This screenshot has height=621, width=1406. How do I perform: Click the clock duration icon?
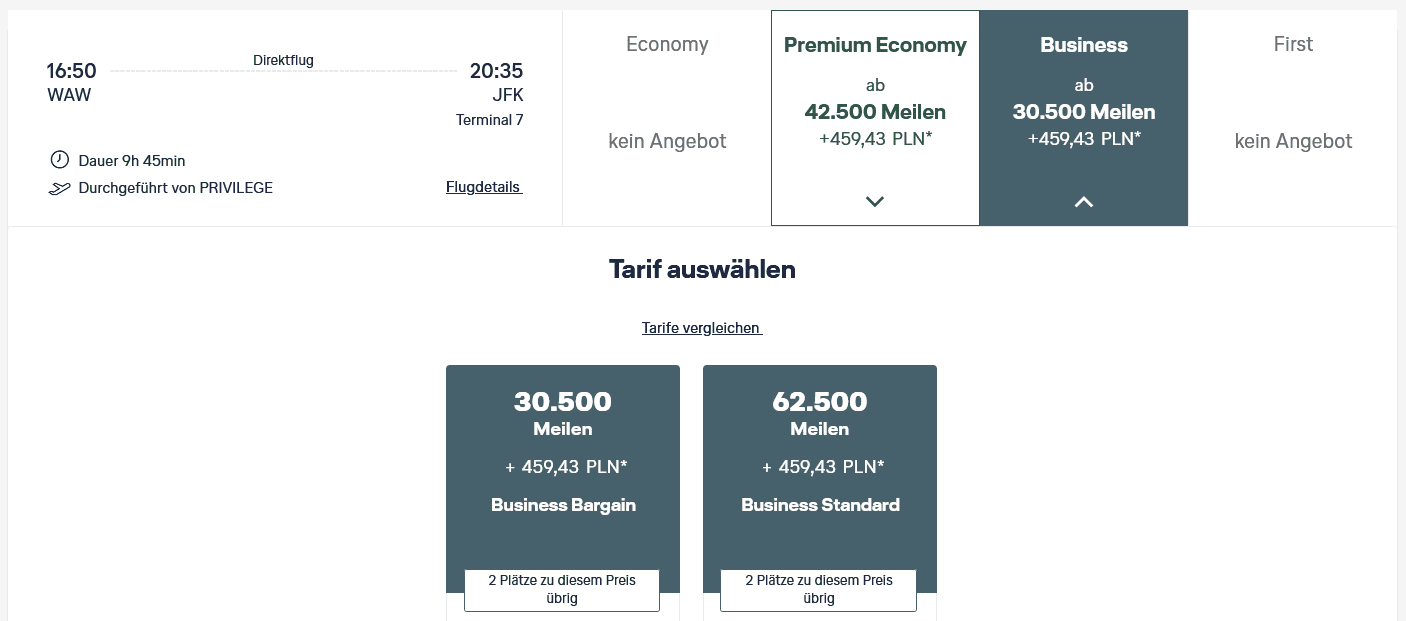pos(59,160)
